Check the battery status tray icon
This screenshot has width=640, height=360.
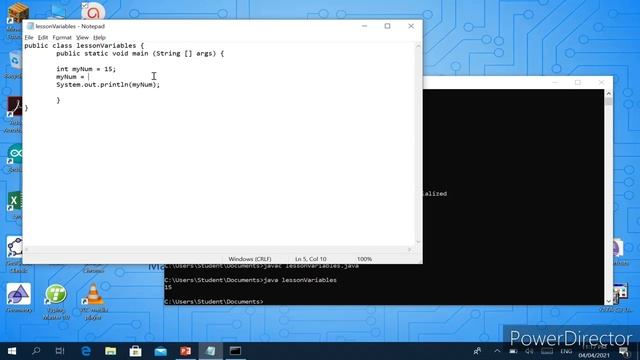tap(513, 351)
